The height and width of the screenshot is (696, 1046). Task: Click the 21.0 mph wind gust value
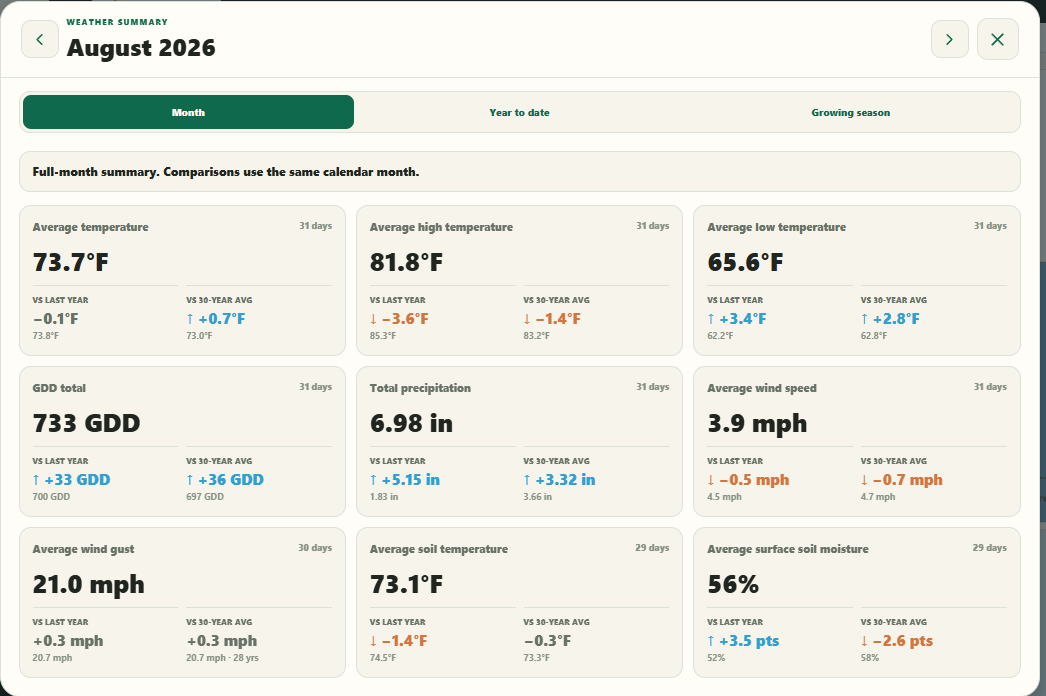point(88,585)
